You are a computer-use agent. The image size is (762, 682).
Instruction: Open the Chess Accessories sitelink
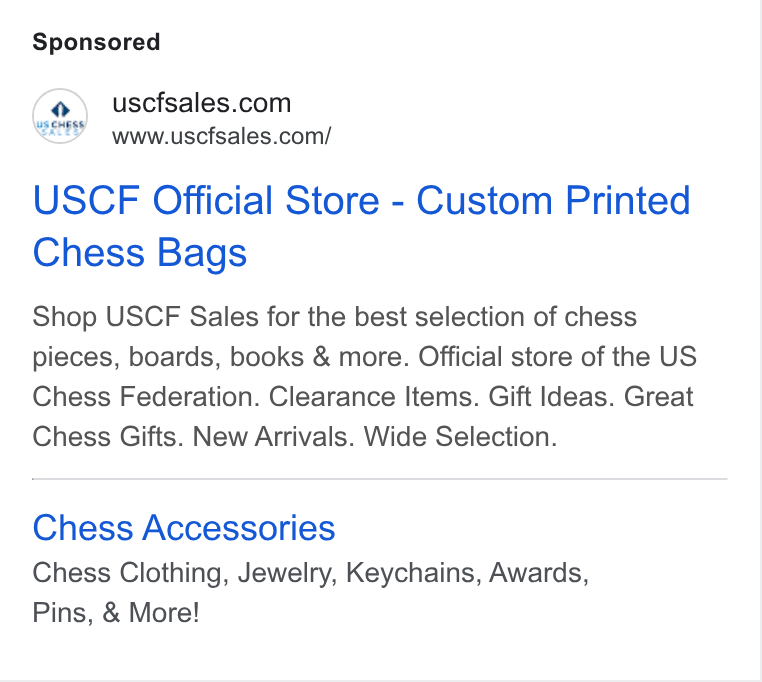(x=184, y=528)
